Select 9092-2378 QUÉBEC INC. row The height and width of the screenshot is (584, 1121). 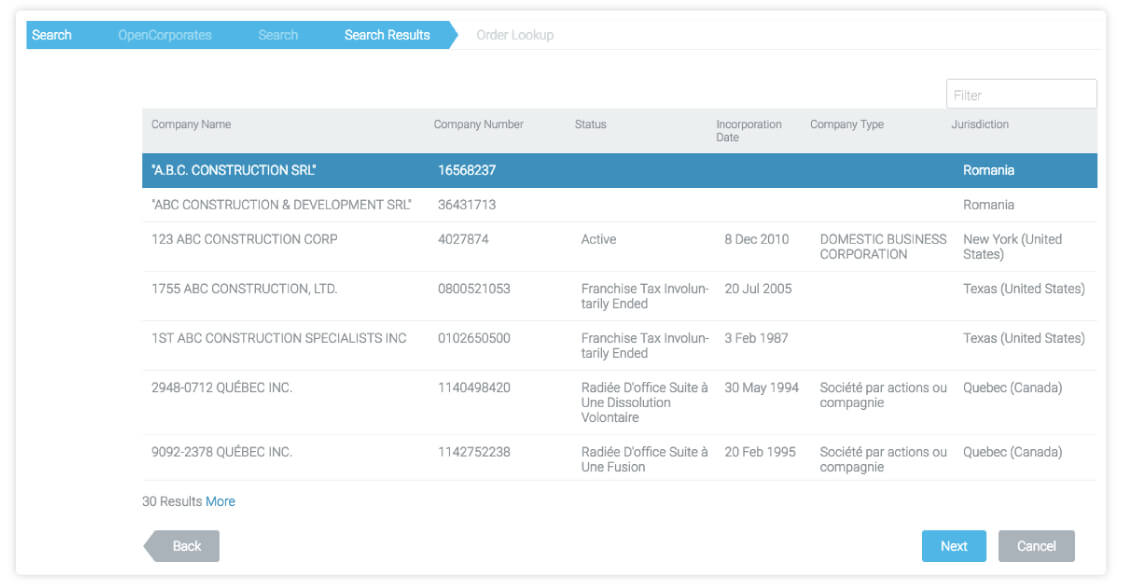tap(619, 457)
